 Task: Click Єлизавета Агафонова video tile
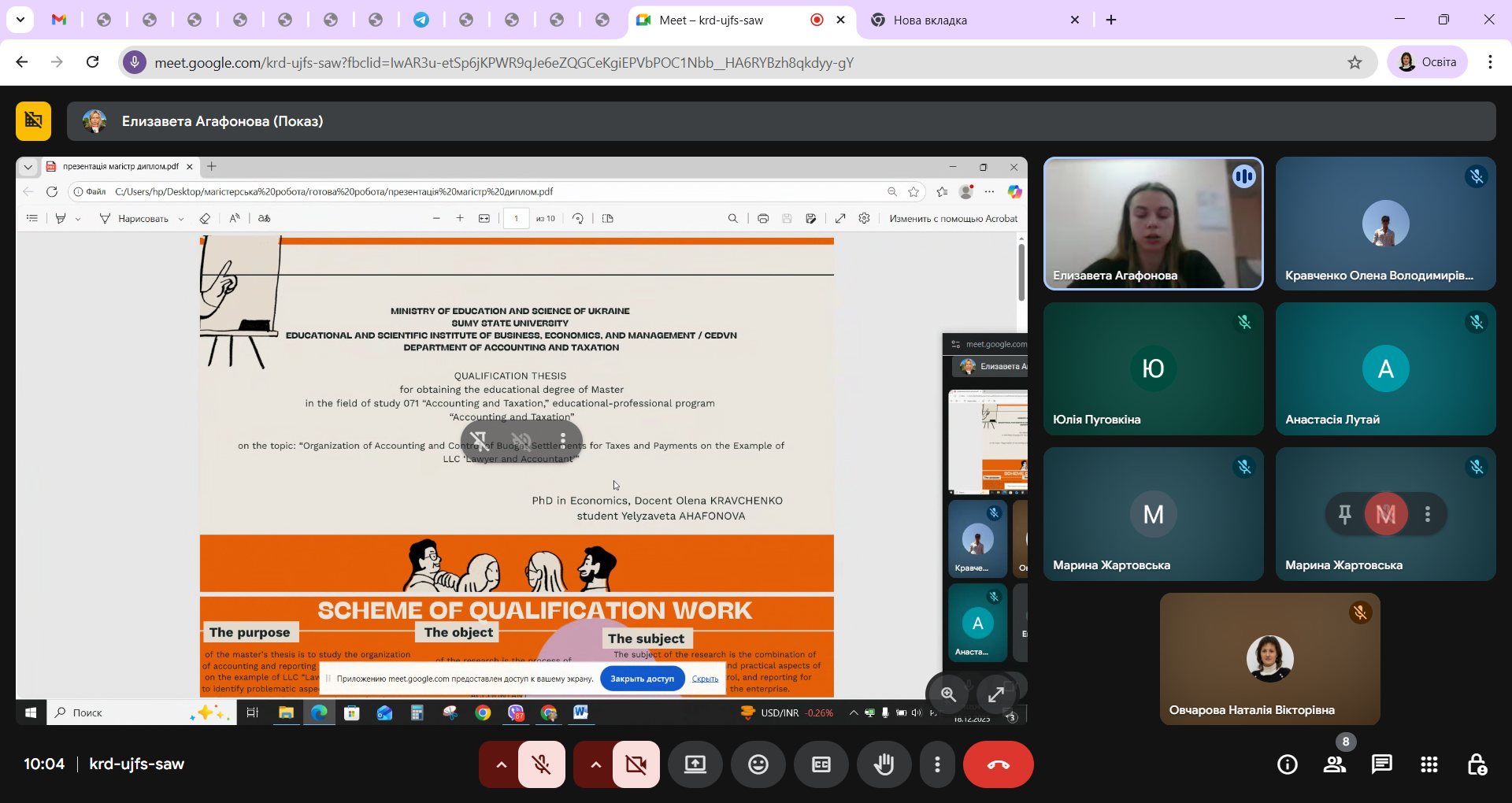pyautogui.click(x=1153, y=224)
